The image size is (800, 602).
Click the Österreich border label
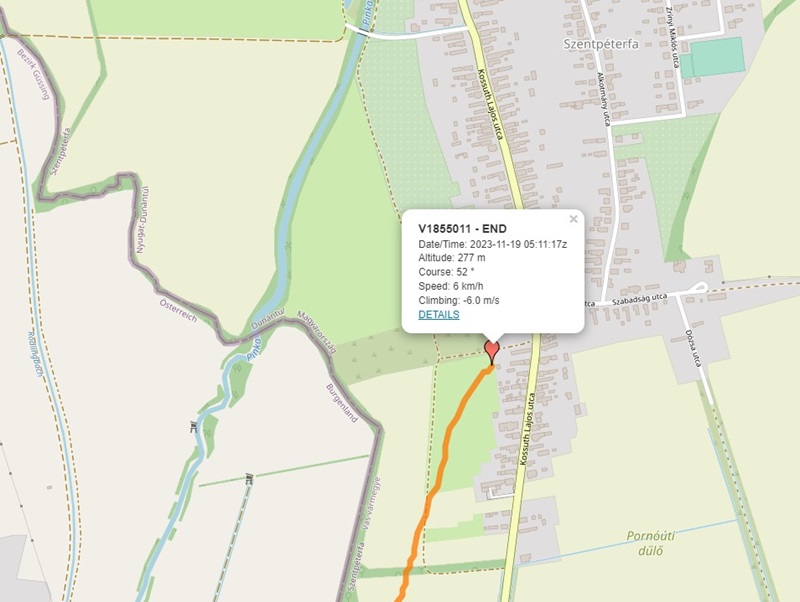178,310
